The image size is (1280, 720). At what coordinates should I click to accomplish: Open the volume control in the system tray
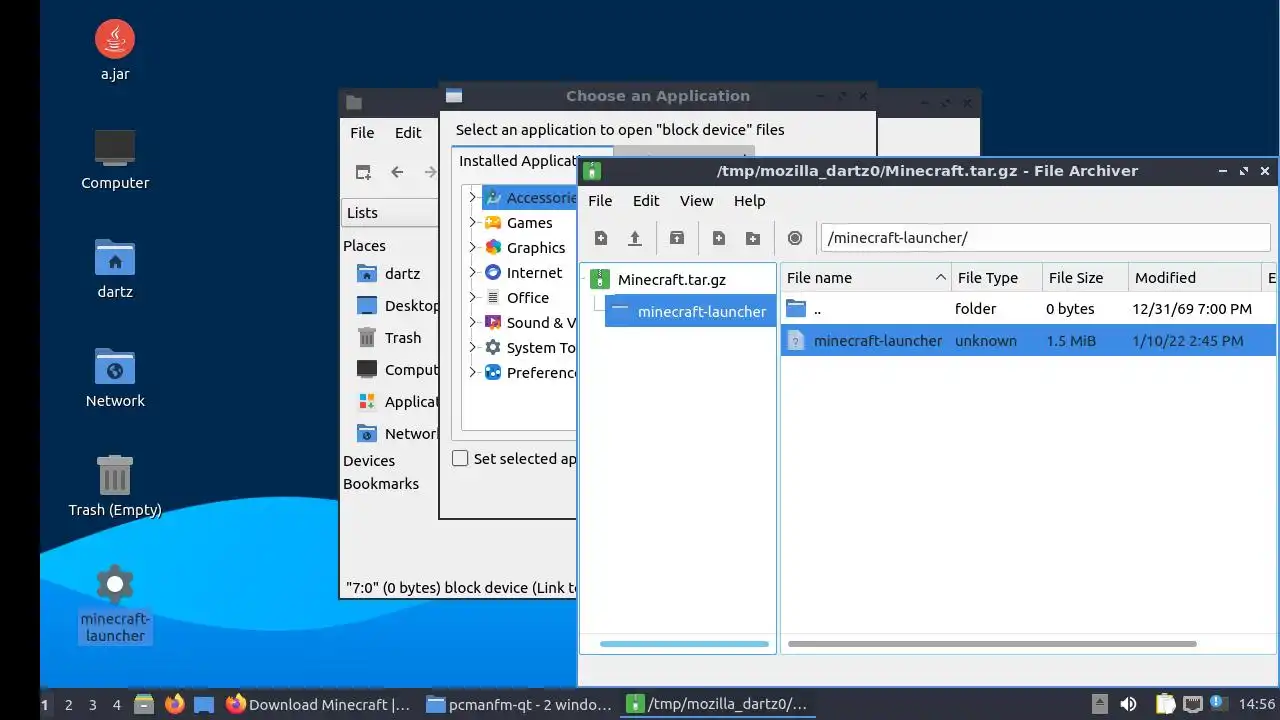click(x=1128, y=704)
